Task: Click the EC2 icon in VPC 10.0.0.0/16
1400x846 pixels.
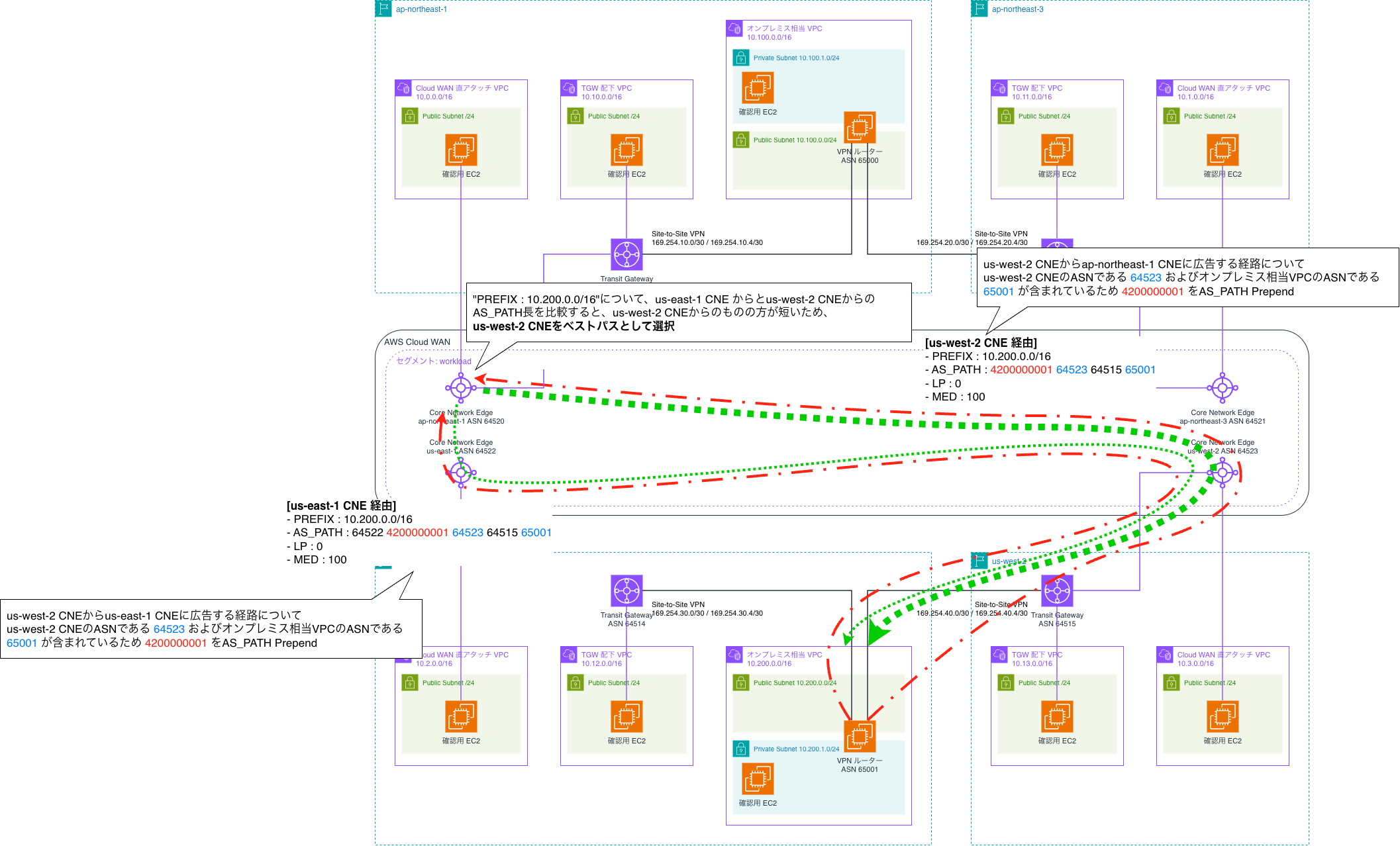Action: [x=461, y=150]
